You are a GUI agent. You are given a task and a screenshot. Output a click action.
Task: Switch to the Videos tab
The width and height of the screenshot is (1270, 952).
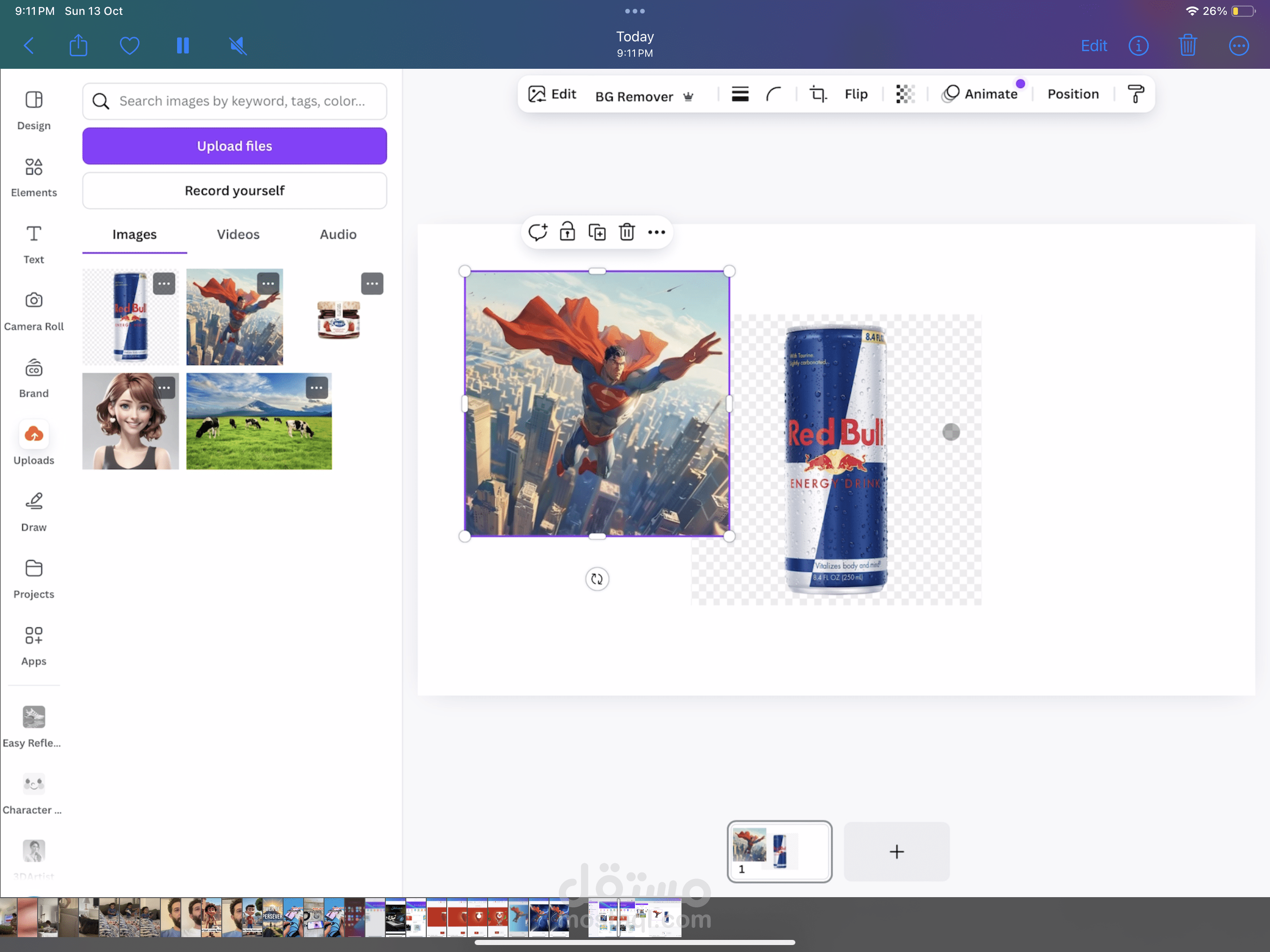(x=238, y=234)
